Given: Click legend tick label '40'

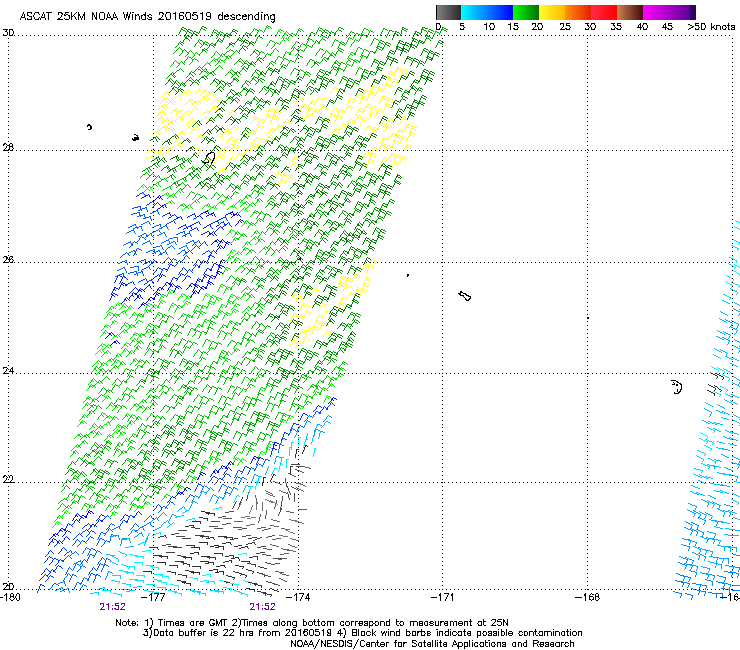Looking at the screenshot, I should point(642,26).
